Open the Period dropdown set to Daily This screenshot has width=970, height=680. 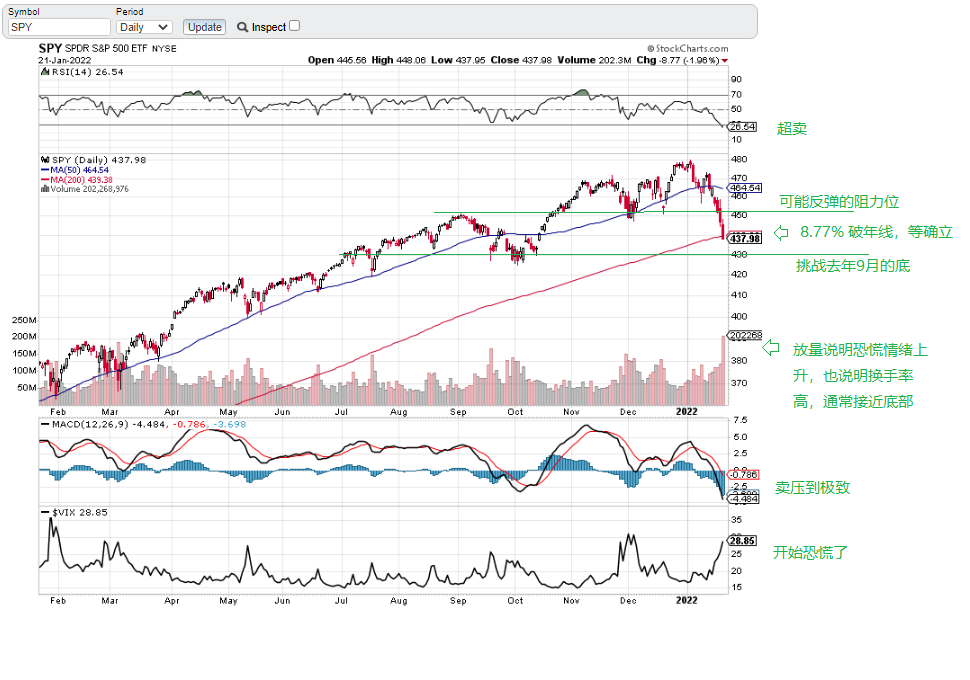tap(144, 27)
